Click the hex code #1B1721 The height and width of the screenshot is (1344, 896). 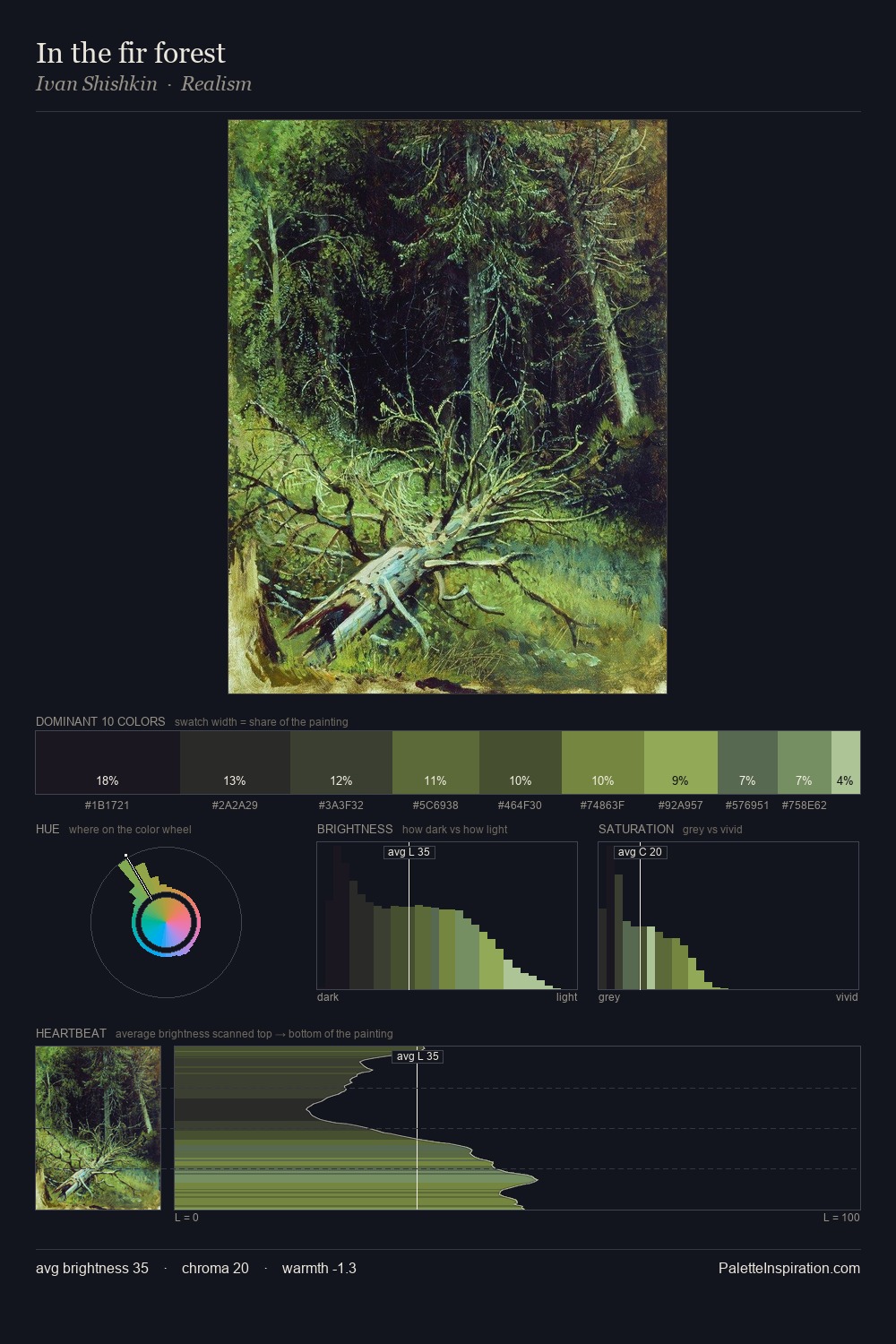(x=108, y=806)
